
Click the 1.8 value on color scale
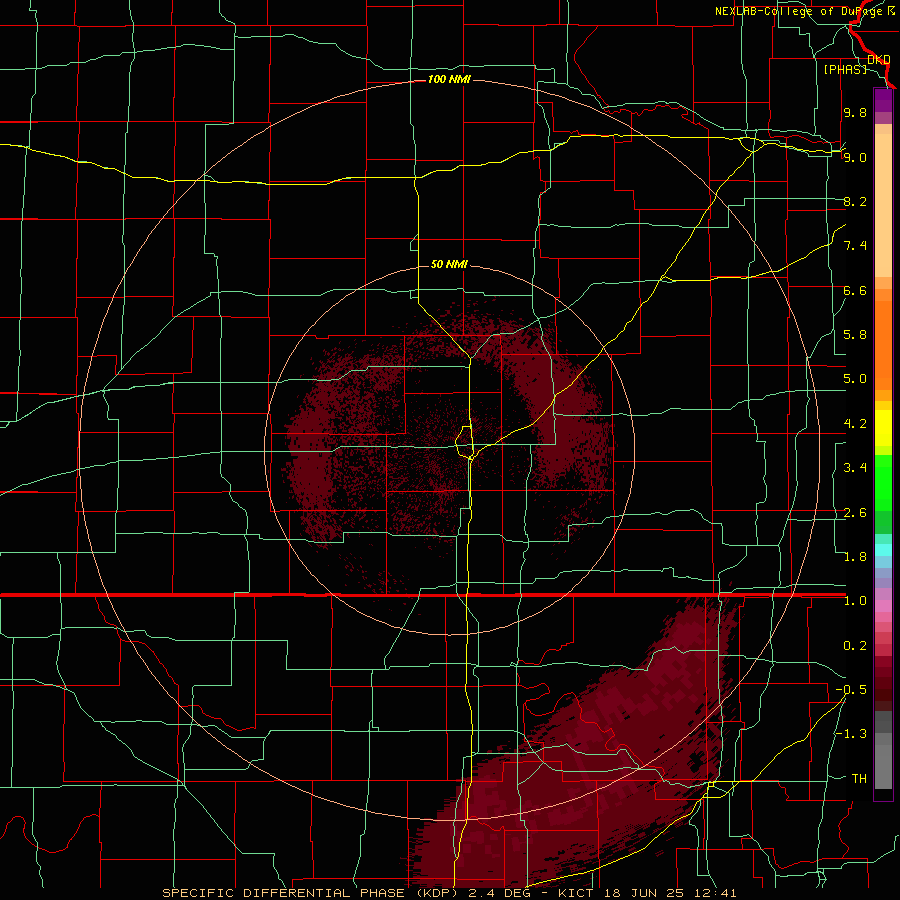click(855, 557)
